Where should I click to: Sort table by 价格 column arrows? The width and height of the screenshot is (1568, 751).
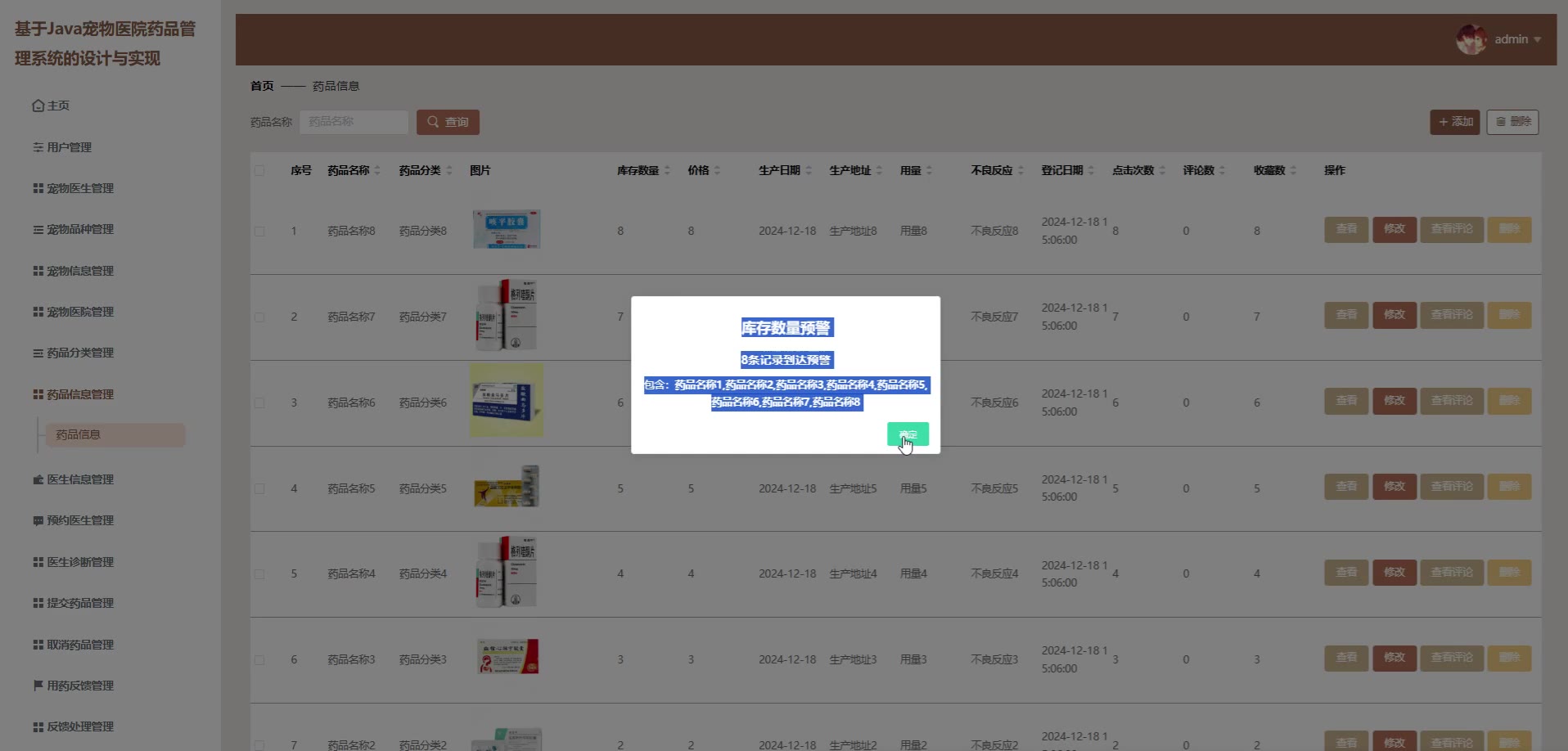click(717, 170)
